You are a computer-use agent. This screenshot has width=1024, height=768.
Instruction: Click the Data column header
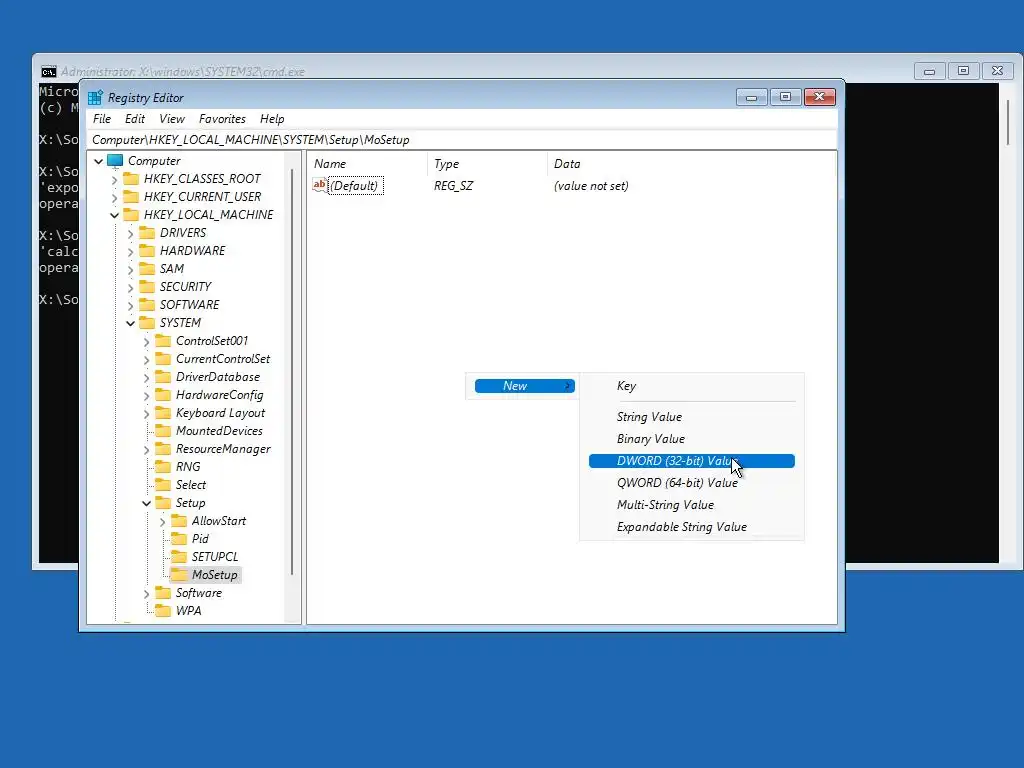(x=691, y=164)
